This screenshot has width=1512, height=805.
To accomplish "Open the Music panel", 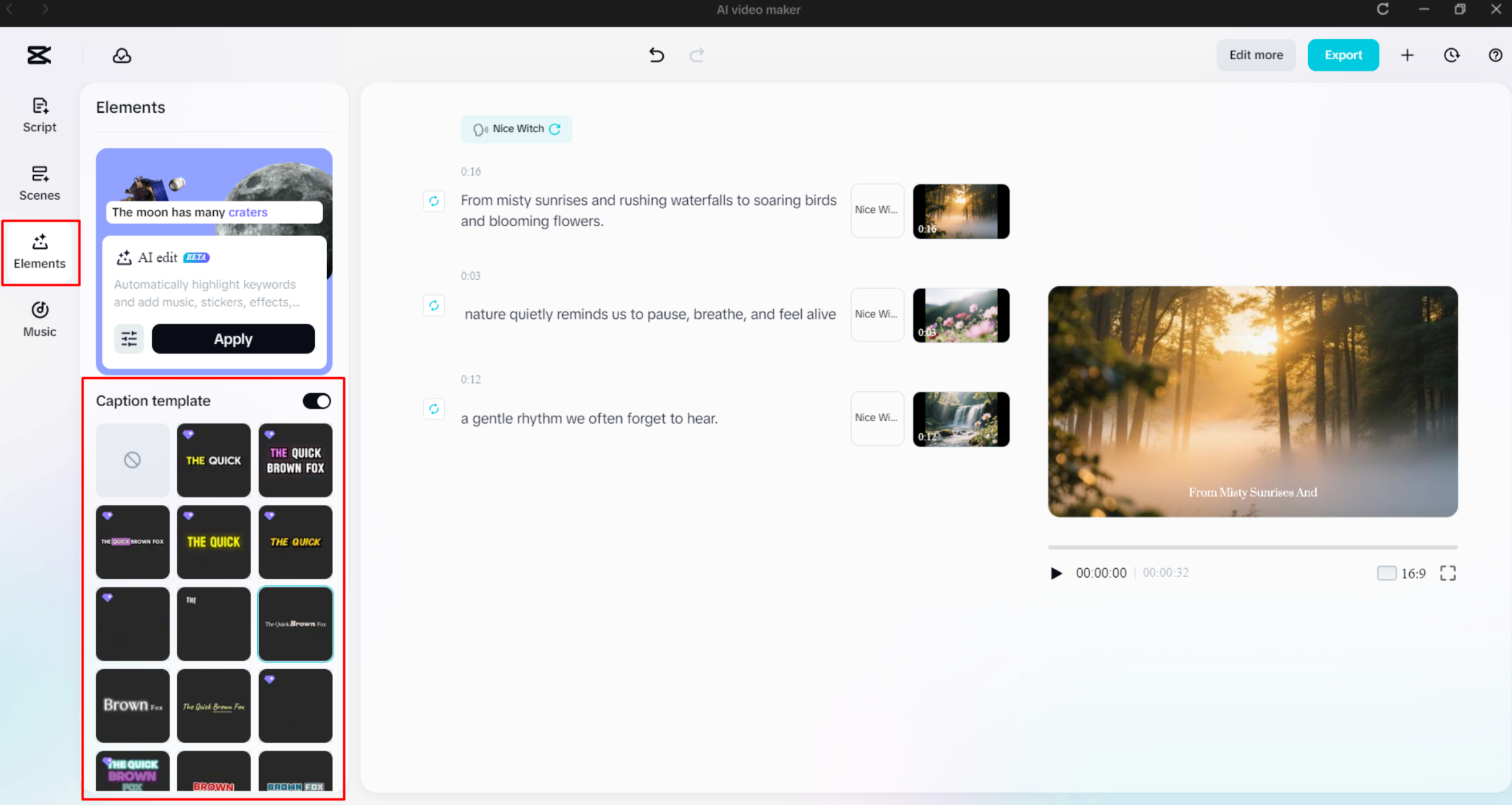I will point(39,319).
